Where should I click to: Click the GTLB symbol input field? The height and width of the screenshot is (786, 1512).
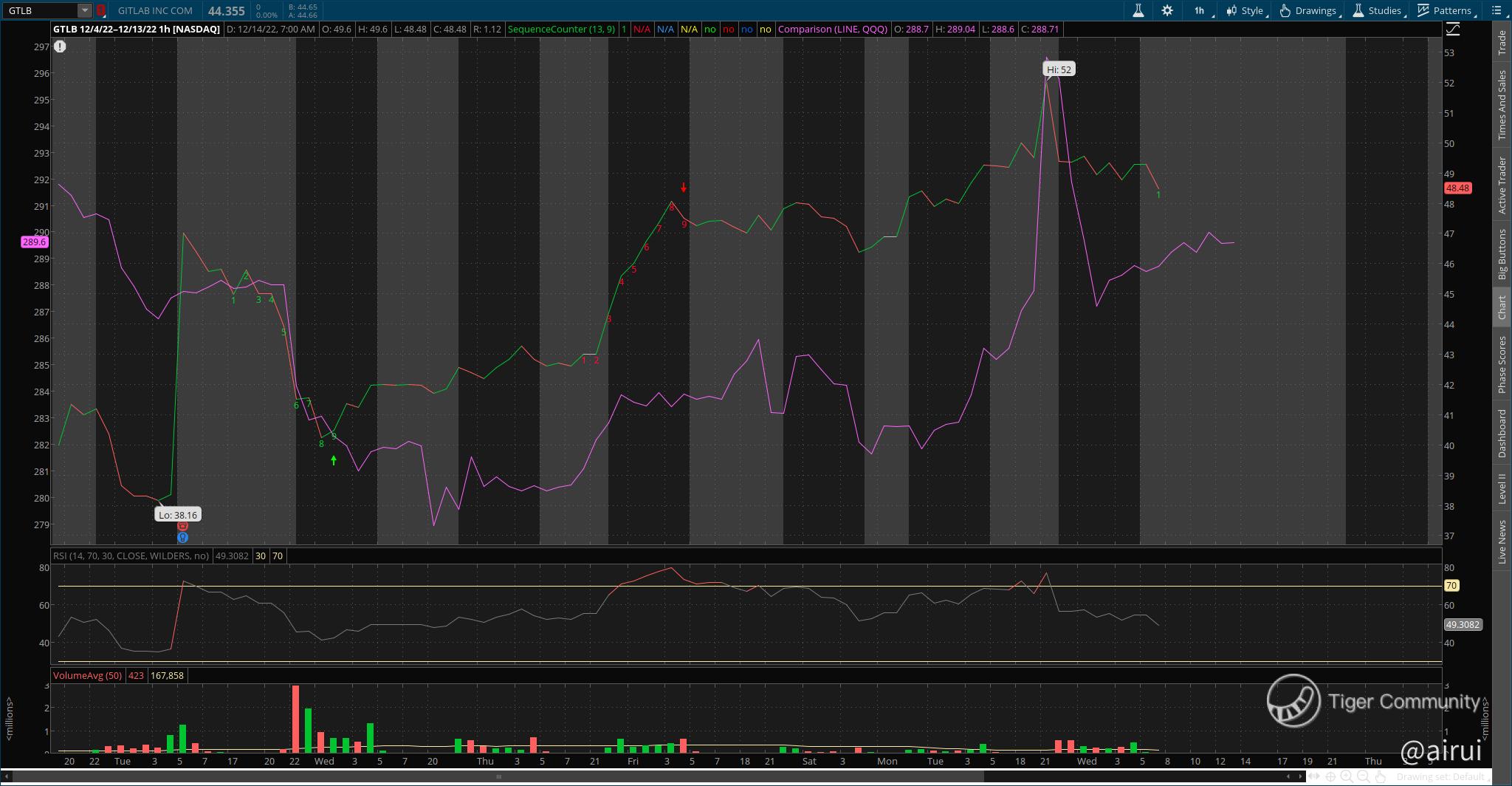[x=40, y=10]
